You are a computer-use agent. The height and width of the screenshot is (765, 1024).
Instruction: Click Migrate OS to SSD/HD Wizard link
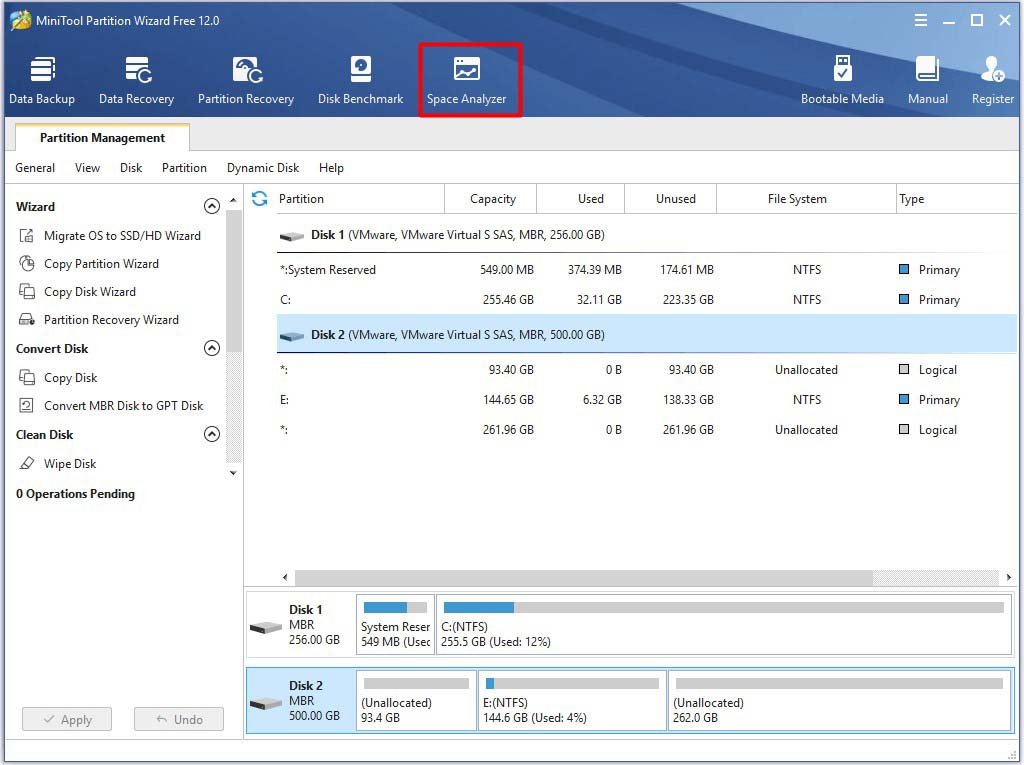tap(122, 236)
